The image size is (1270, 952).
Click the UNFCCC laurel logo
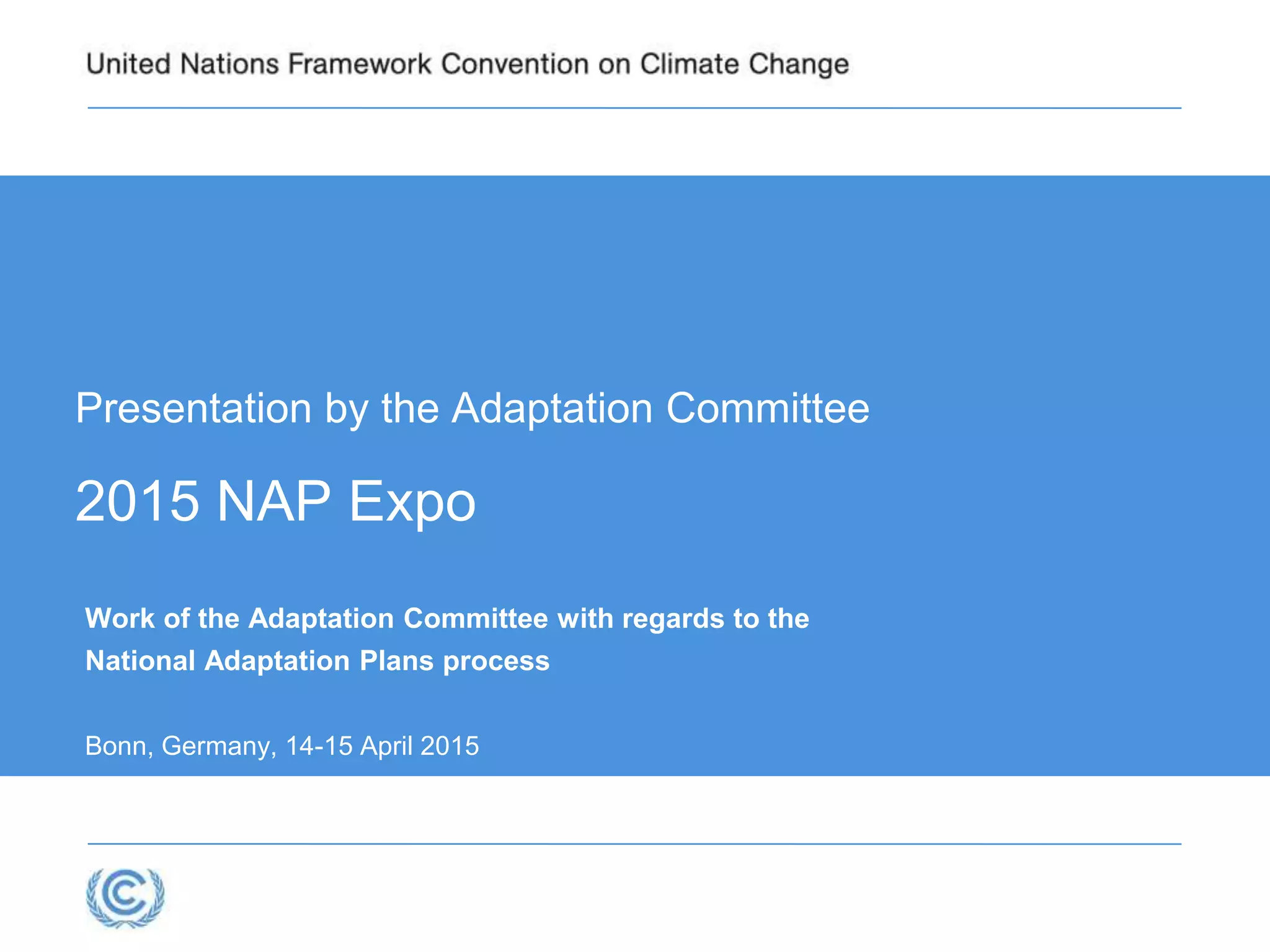pyautogui.click(x=125, y=897)
